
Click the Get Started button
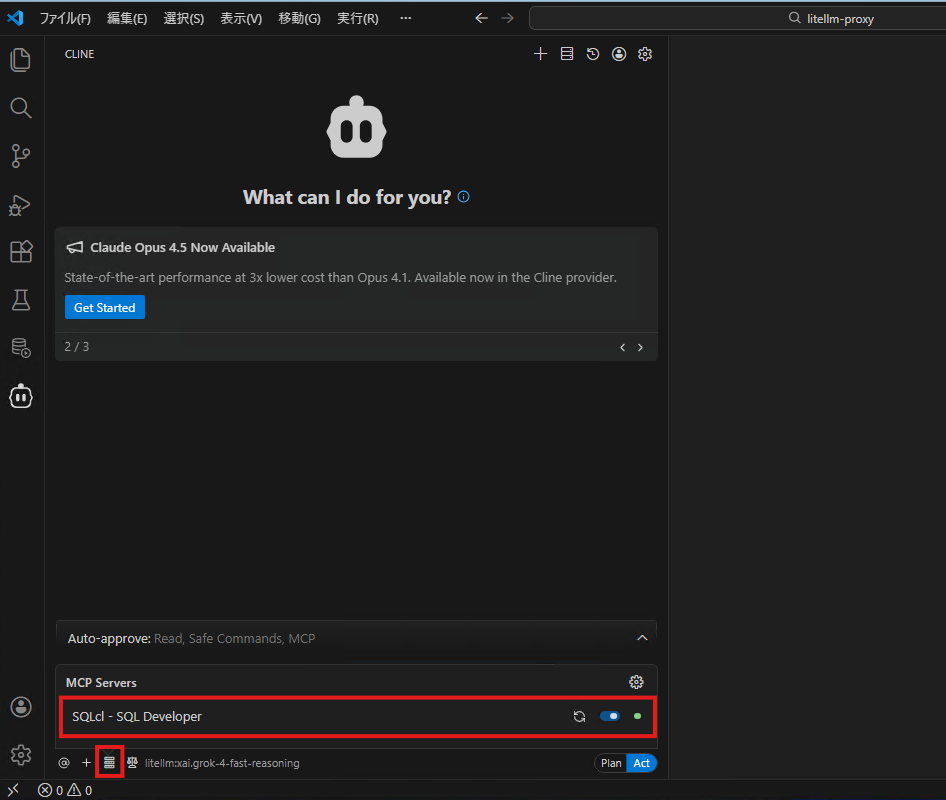click(105, 308)
